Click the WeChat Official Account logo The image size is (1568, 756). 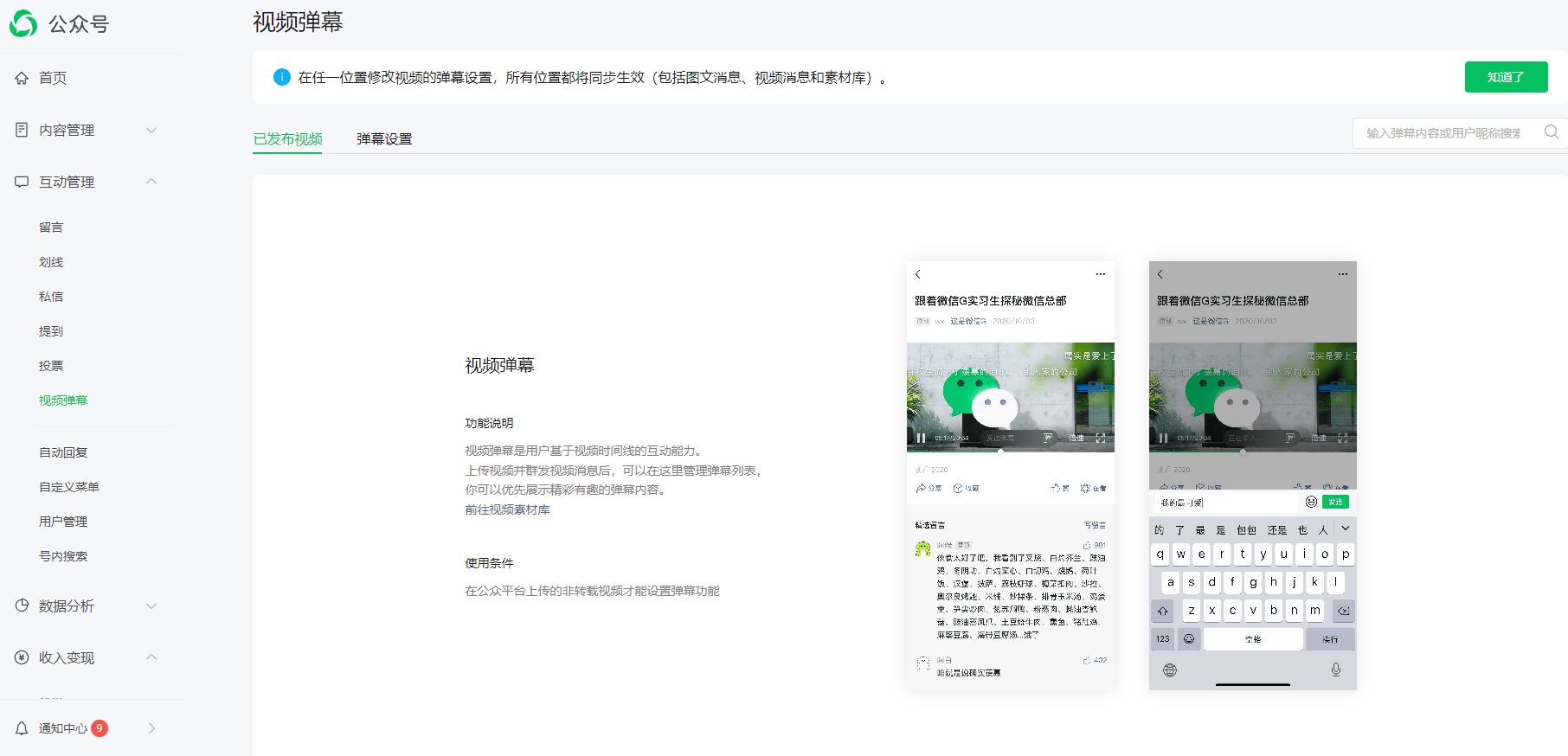click(x=24, y=23)
